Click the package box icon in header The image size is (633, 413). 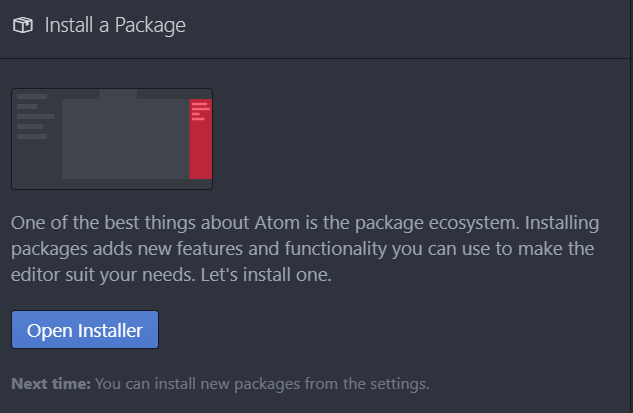point(22,25)
